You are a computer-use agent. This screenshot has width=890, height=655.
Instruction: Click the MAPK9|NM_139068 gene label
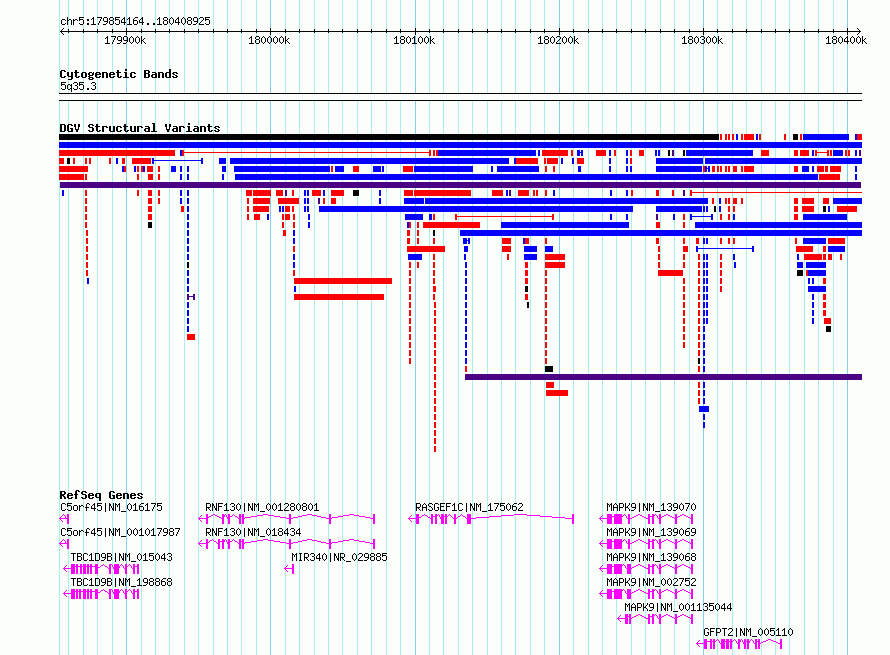click(x=651, y=557)
